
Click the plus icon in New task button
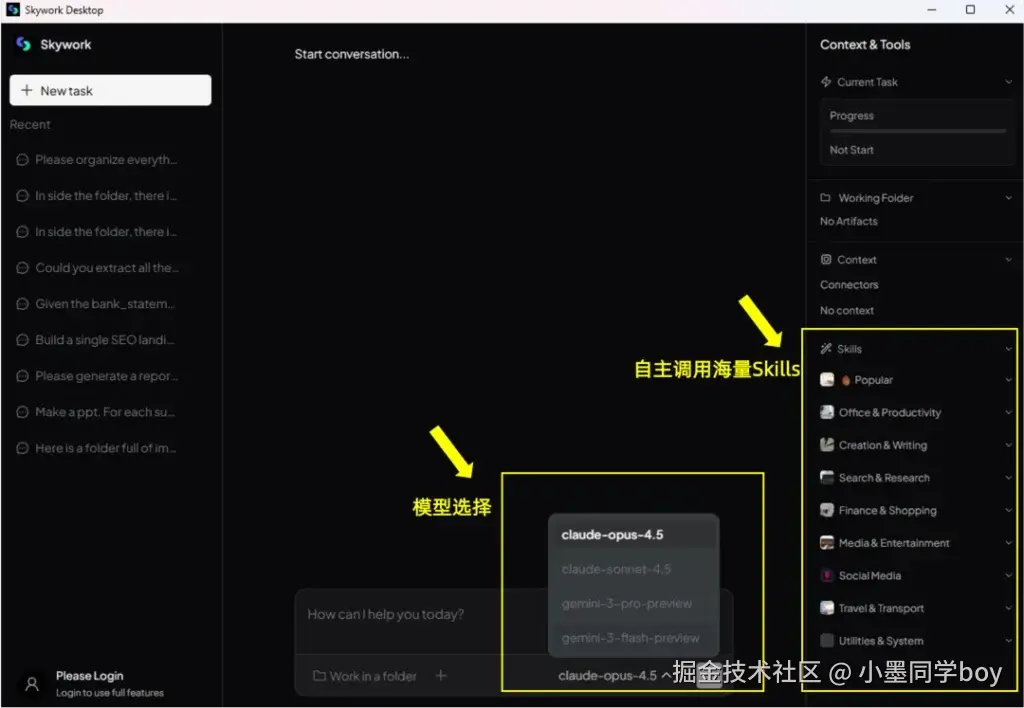(x=27, y=90)
